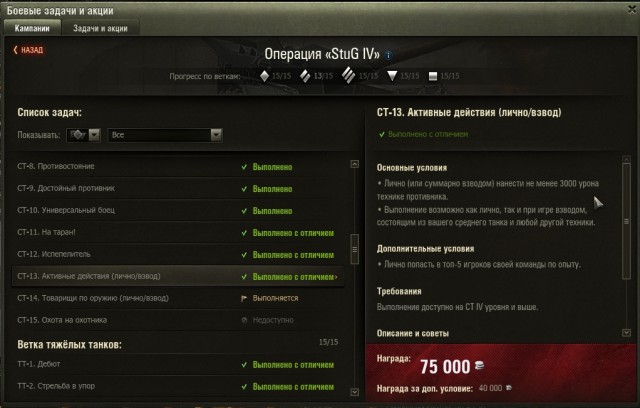
Task: Click the Описание и советы heading
Action: point(413,333)
